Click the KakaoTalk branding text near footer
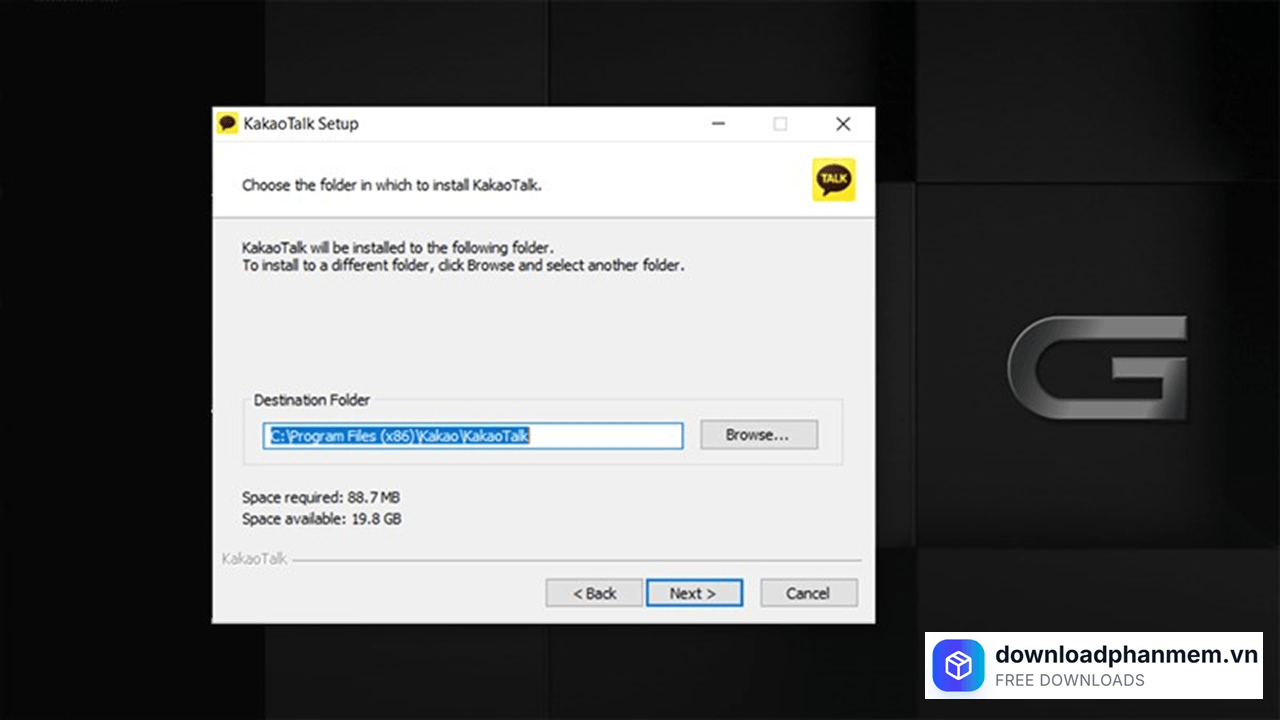 pos(254,559)
